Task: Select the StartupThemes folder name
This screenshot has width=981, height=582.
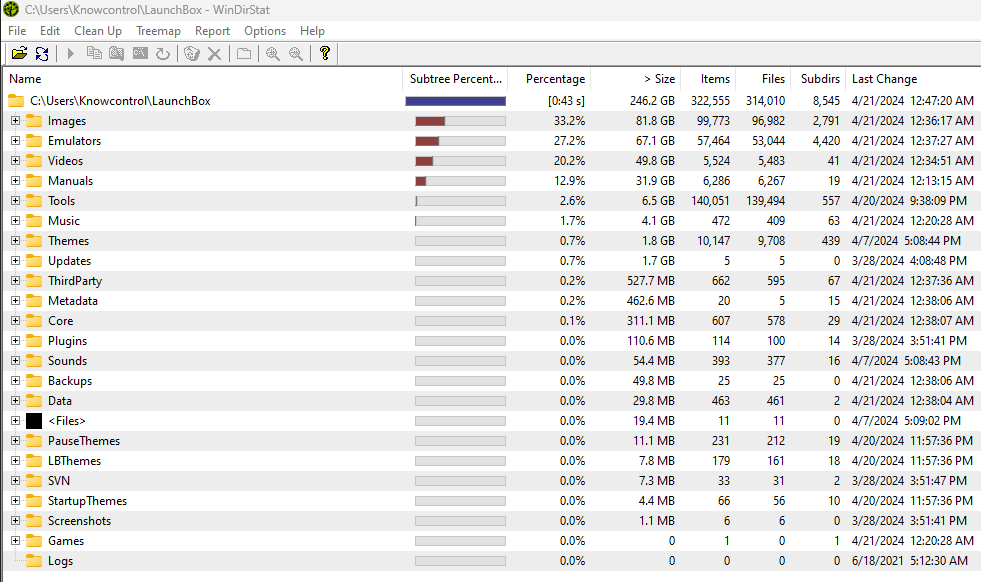Action: pos(88,501)
